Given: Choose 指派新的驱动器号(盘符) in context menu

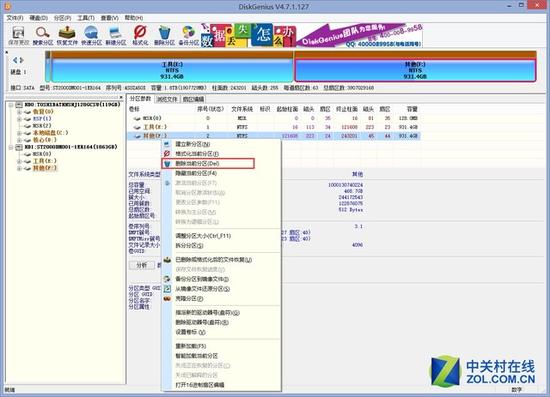Looking at the screenshot, I should (x=207, y=312).
